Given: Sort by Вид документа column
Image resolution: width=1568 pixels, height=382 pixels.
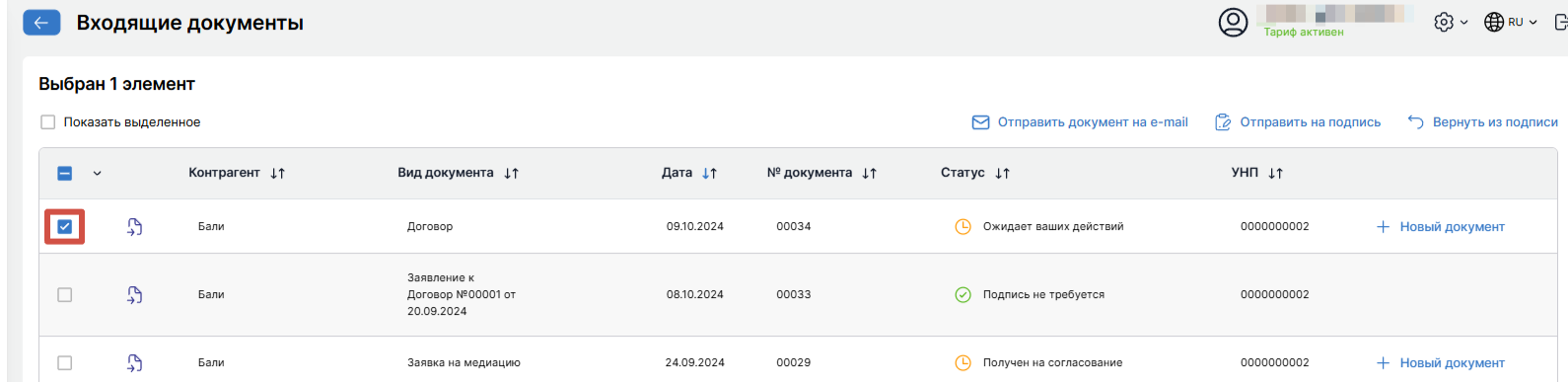Looking at the screenshot, I should pyautogui.click(x=511, y=173).
